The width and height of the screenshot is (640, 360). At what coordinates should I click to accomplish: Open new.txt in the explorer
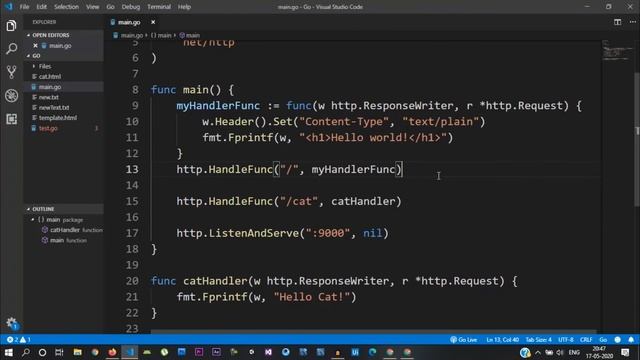click(x=49, y=97)
